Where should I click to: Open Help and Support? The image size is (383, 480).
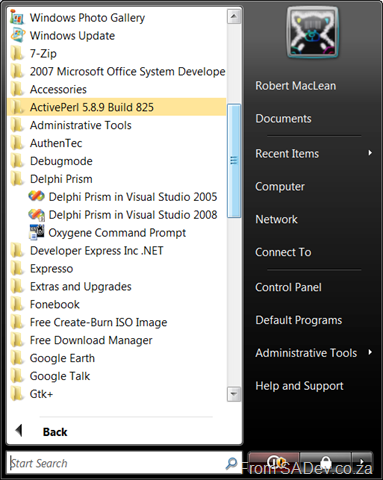click(299, 386)
